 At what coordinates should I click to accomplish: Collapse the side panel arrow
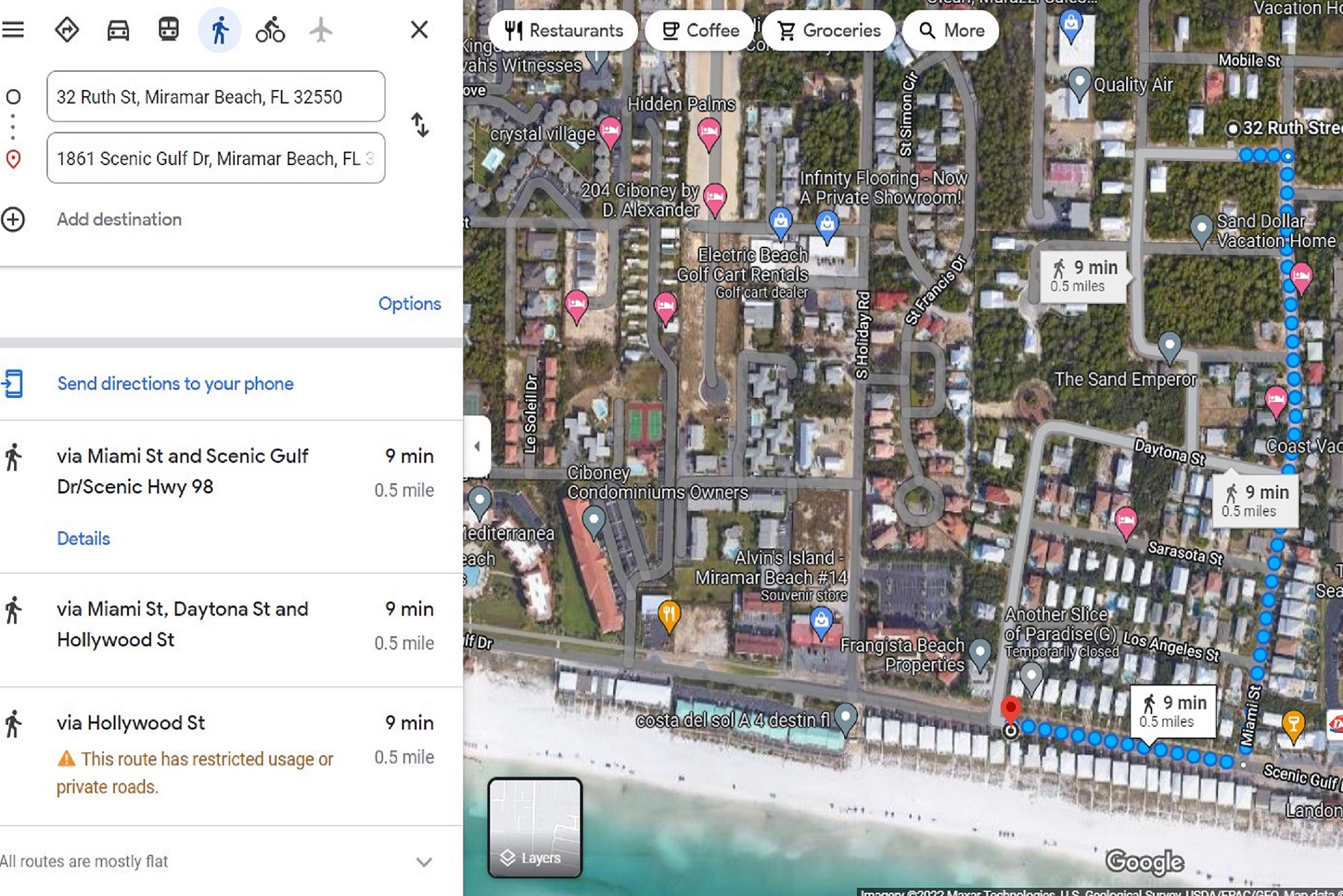pyautogui.click(x=477, y=446)
